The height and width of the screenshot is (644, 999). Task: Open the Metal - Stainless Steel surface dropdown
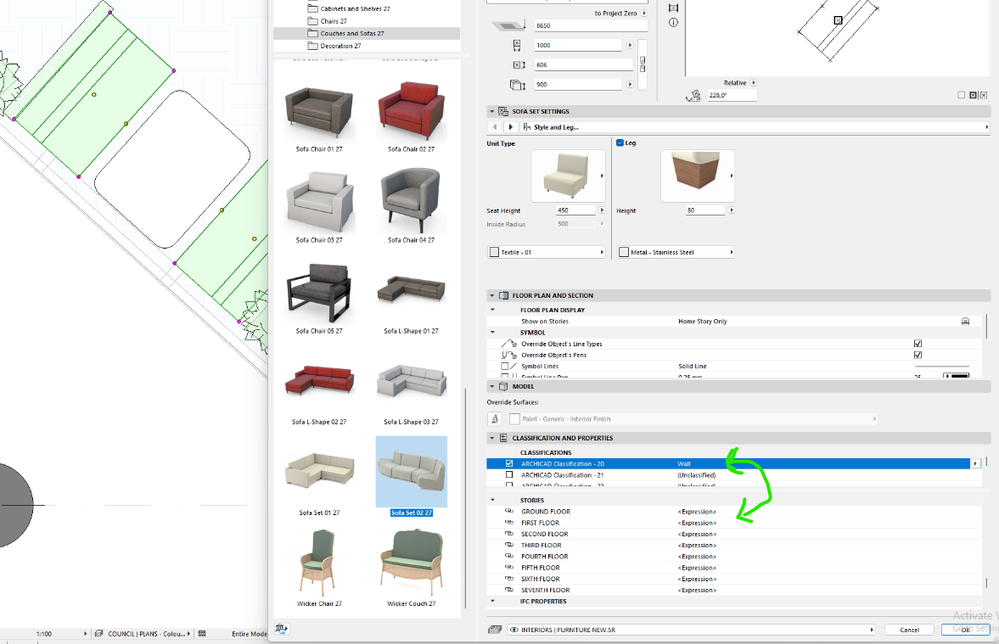(x=676, y=252)
